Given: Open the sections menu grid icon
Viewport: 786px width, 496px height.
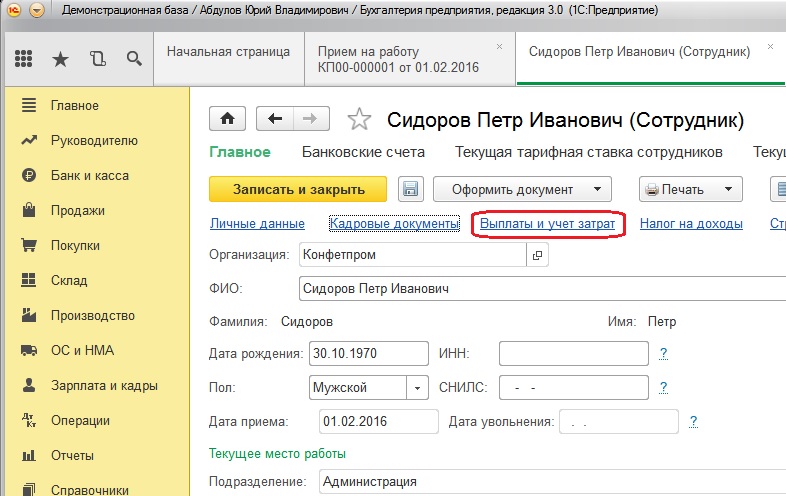Looking at the screenshot, I should [x=26, y=59].
